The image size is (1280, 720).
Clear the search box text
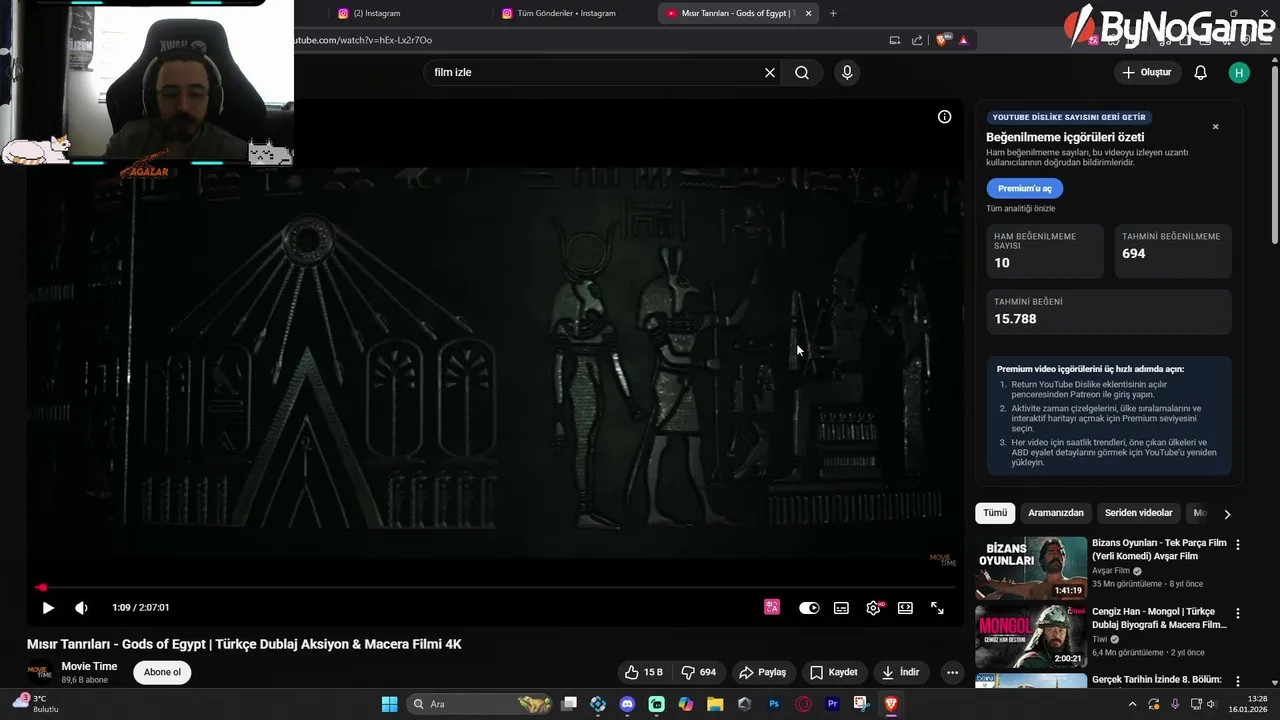pos(770,72)
